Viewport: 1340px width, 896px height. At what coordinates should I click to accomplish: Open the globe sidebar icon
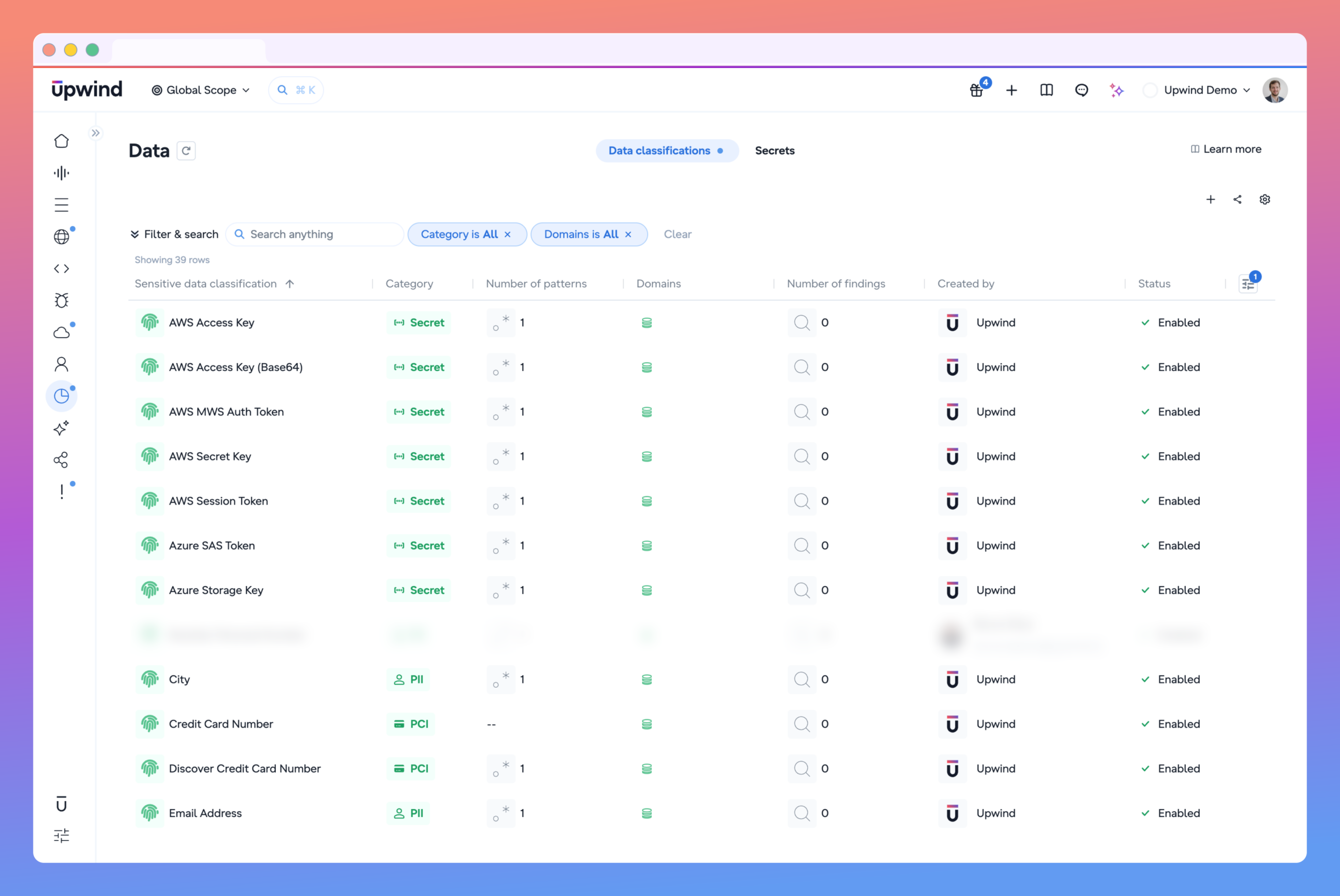(61, 237)
